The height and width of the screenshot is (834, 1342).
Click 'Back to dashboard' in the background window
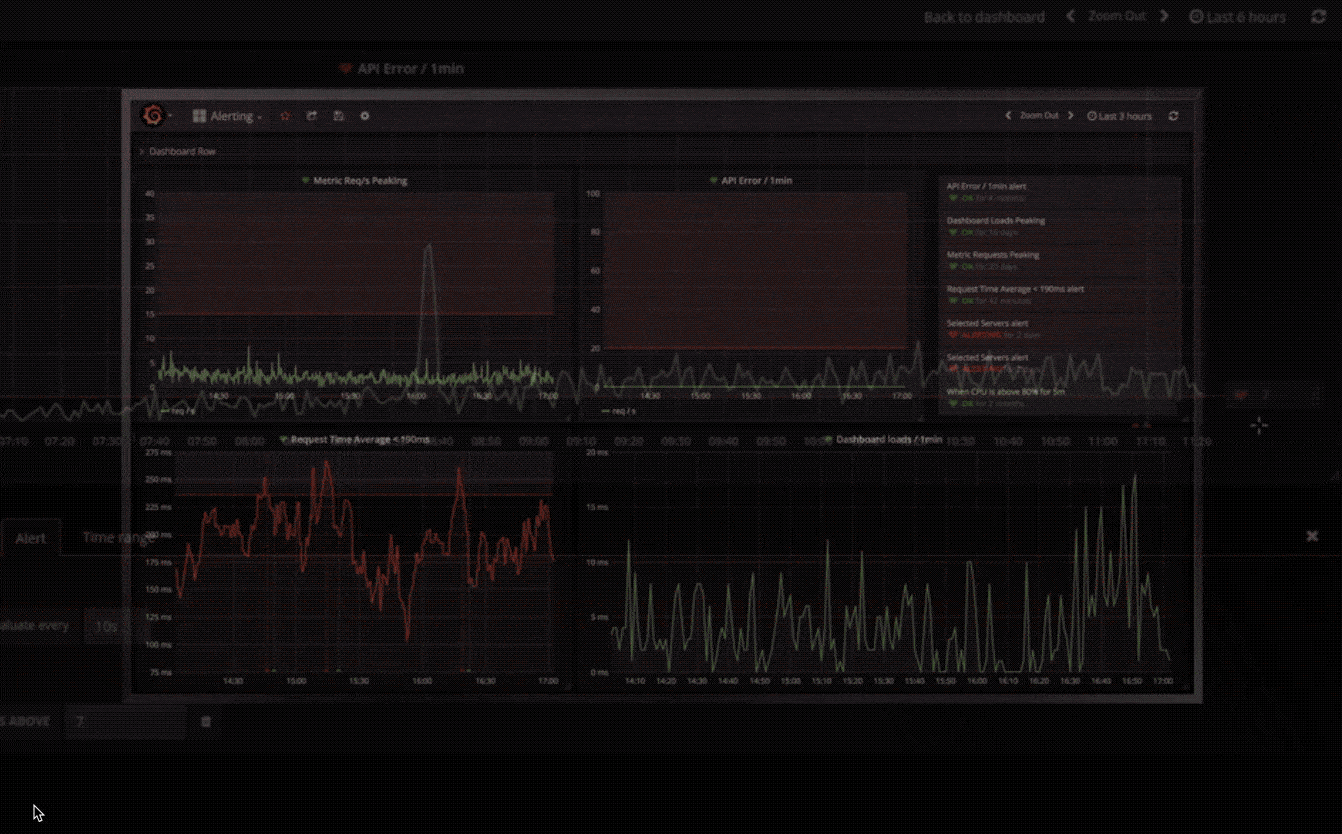[984, 17]
